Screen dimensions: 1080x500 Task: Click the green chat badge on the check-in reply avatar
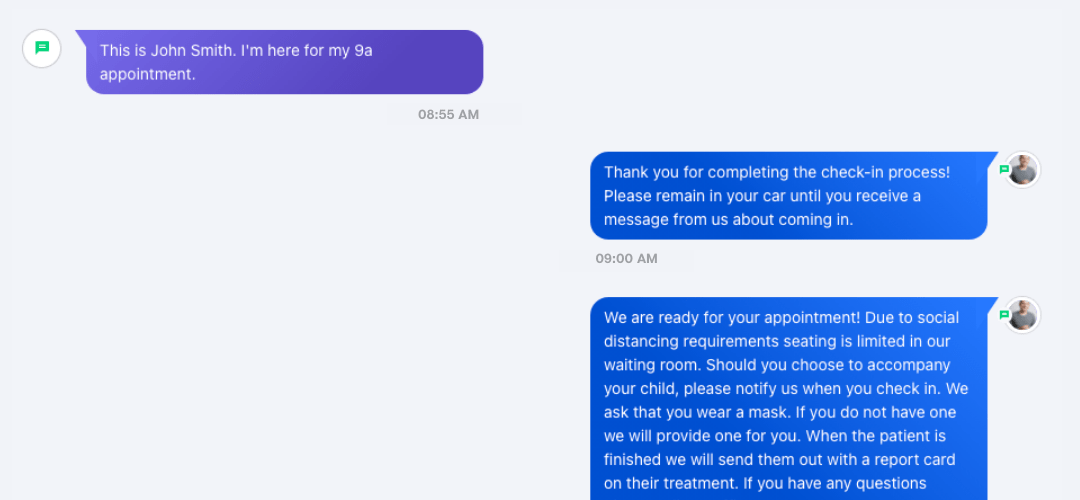(x=1004, y=169)
